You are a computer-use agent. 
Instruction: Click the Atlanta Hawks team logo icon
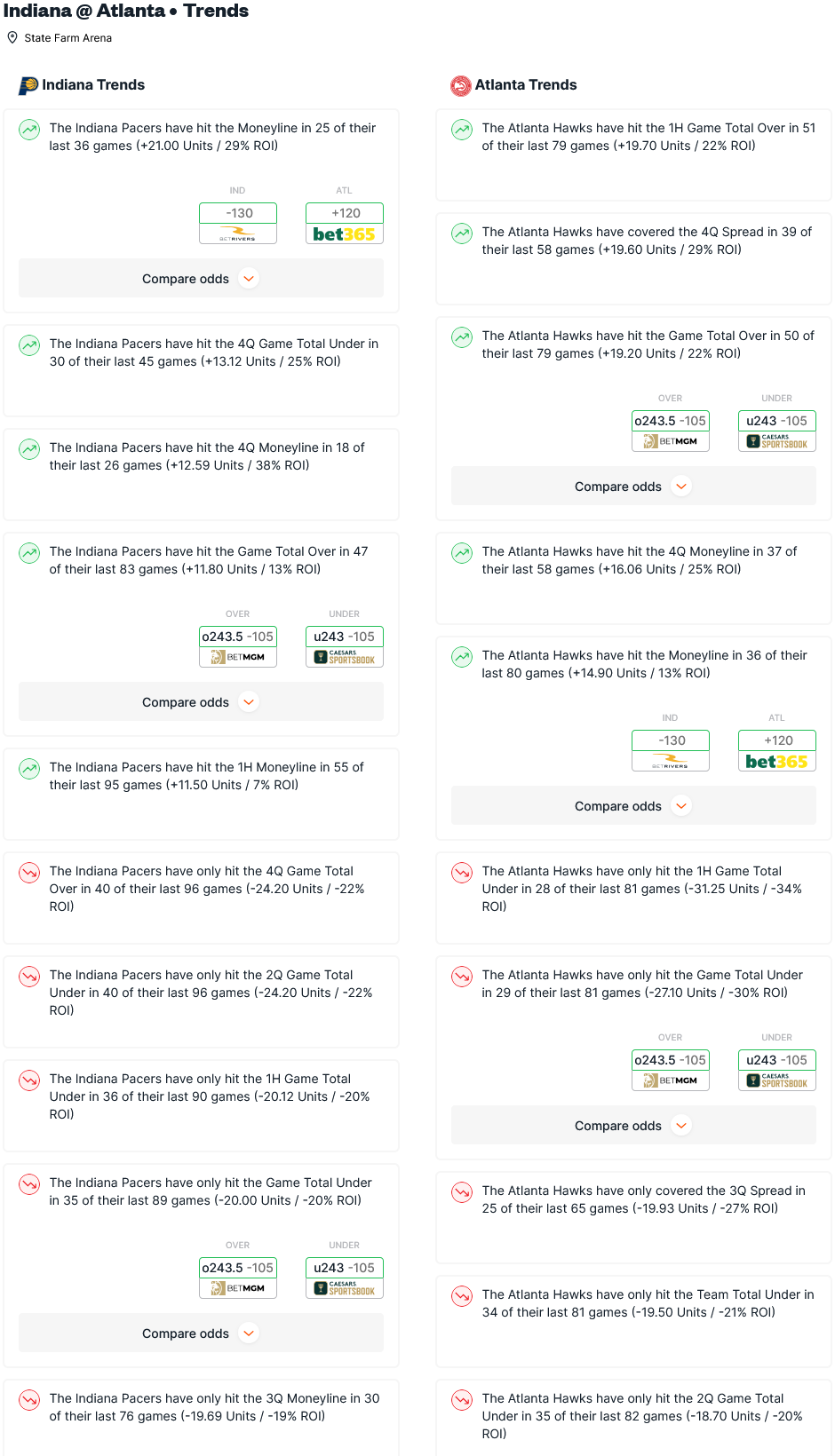(461, 85)
